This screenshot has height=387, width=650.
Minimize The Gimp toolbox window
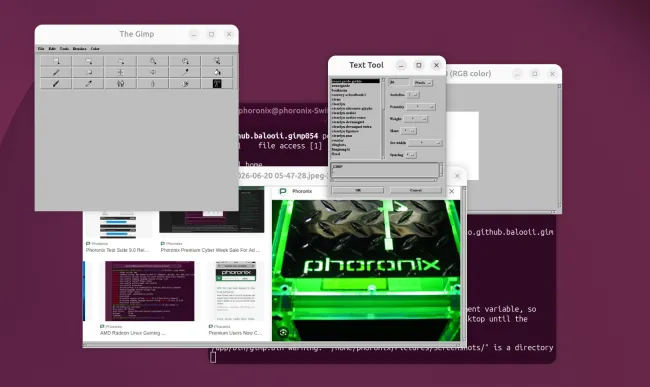click(x=194, y=34)
